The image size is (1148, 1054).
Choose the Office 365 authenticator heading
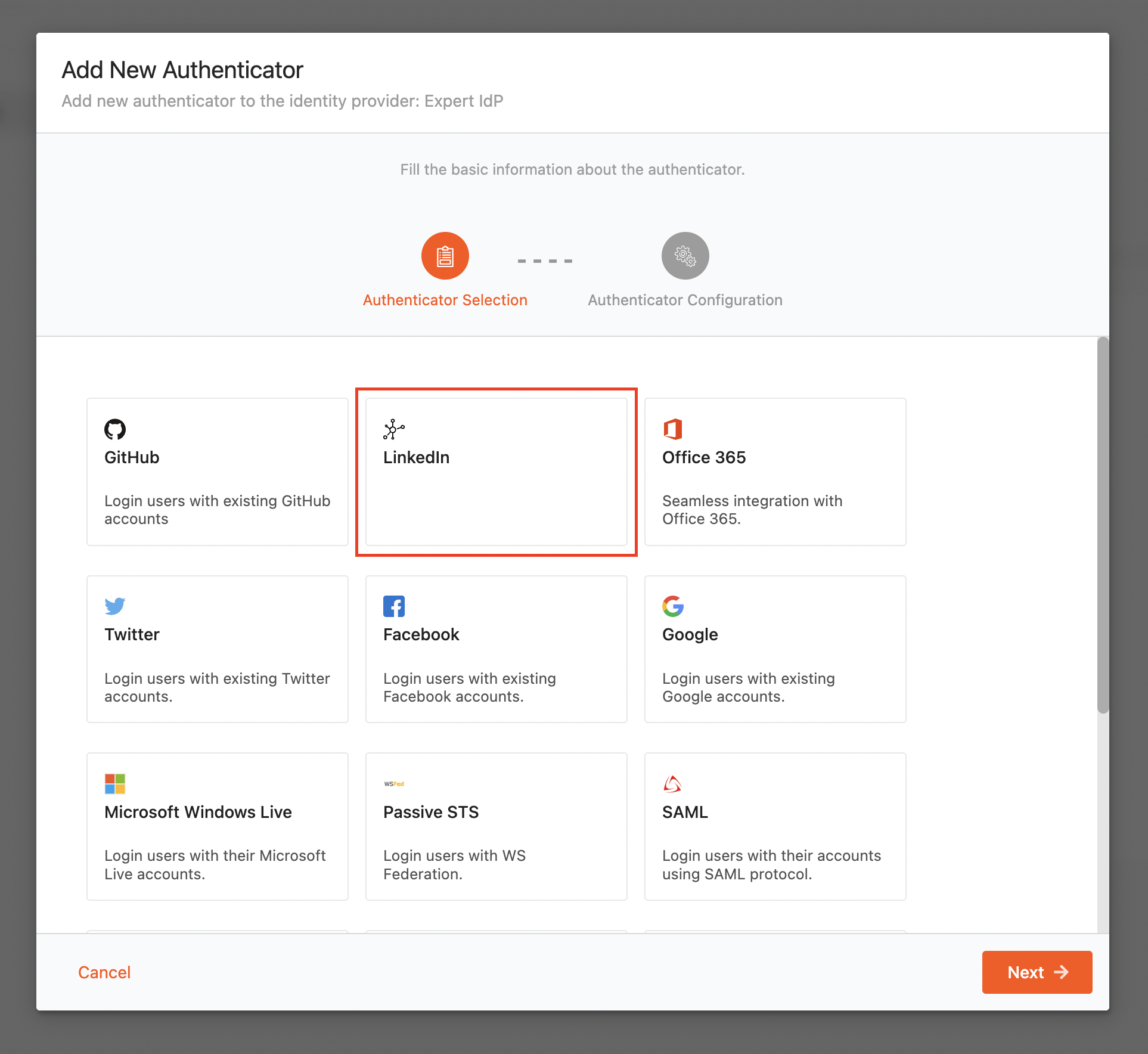coord(704,457)
